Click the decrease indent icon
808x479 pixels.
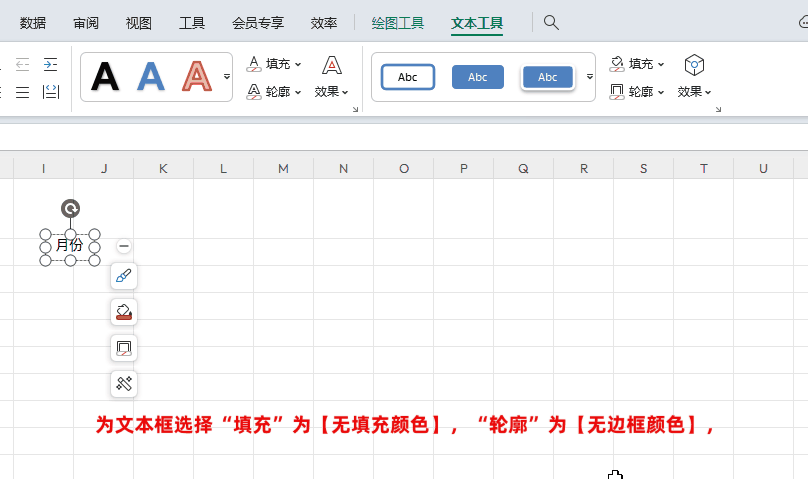click(22, 64)
